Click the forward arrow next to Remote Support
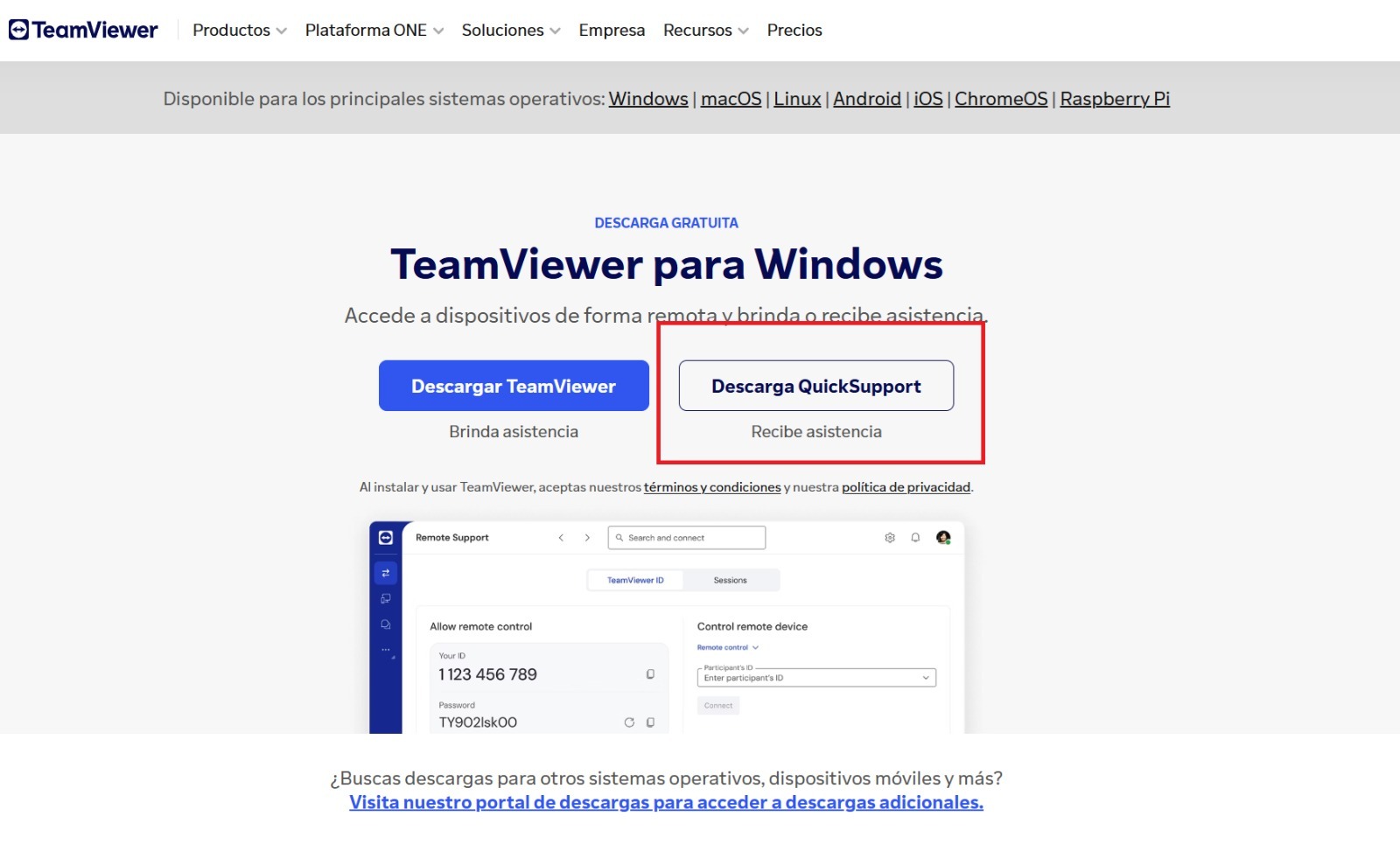 click(x=587, y=538)
